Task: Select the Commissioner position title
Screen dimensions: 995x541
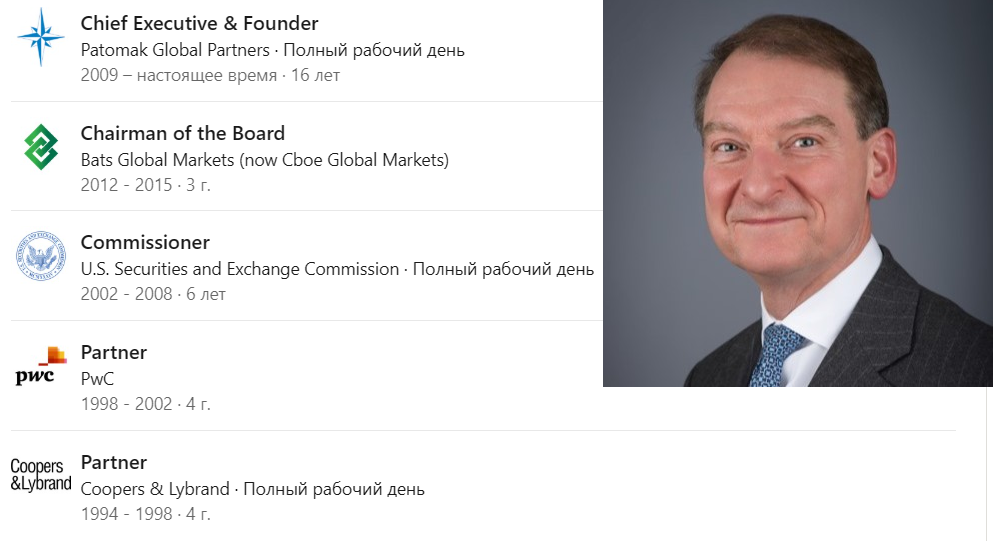Action: click(145, 242)
